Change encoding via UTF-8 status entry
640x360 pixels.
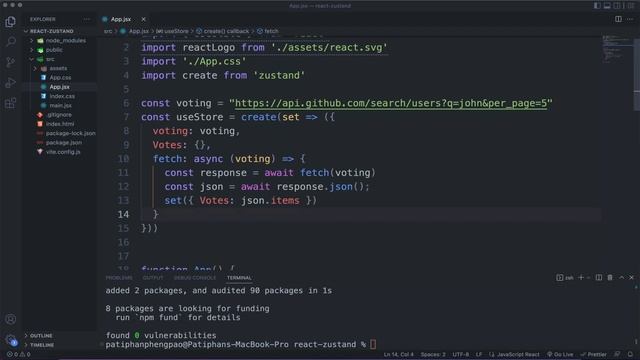[x=460, y=354]
